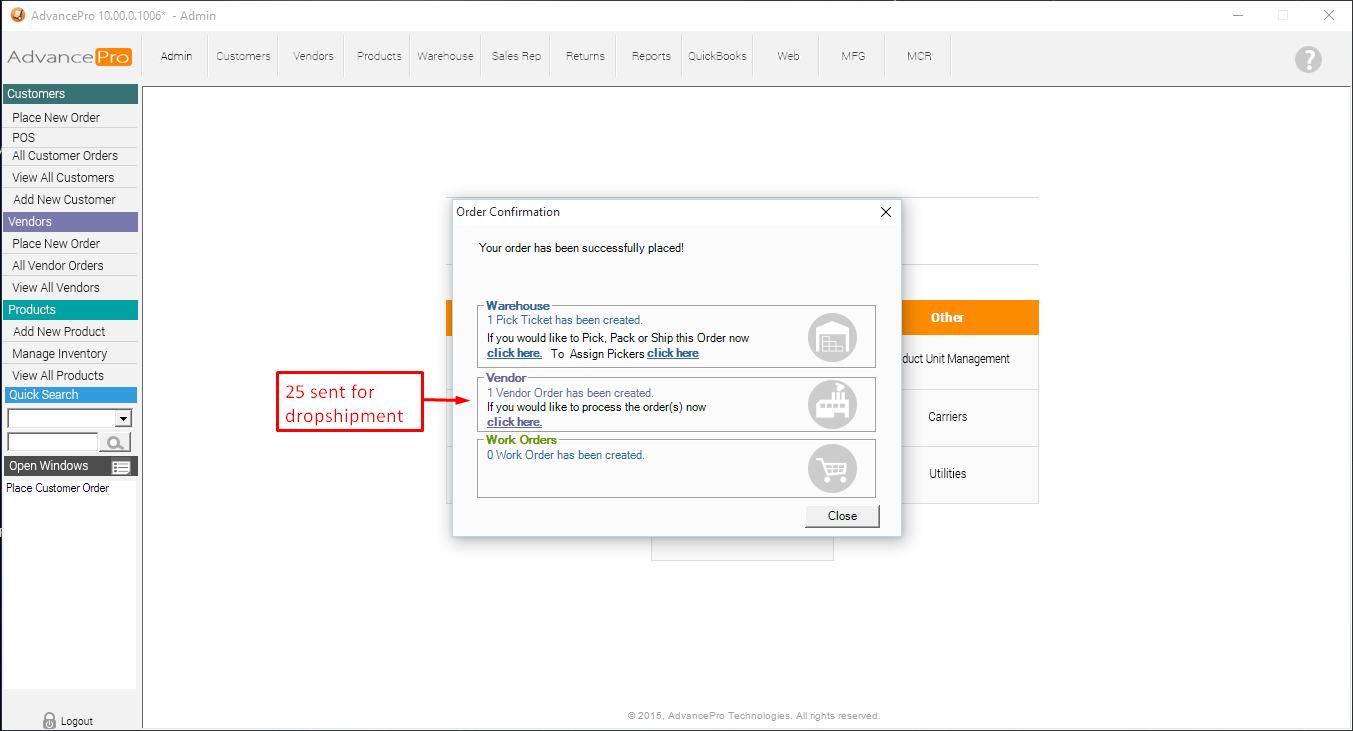Click the work orders shopping cart icon
Image resolution: width=1353 pixels, height=731 pixels.
tap(832, 468)
